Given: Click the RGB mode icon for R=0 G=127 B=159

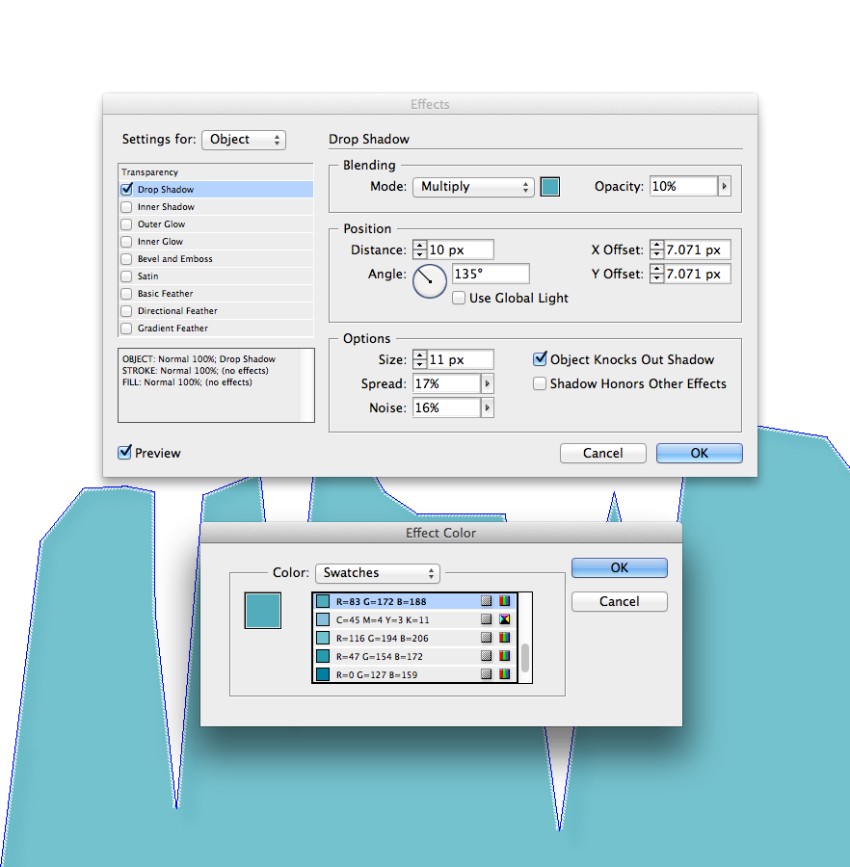Looking at the screenshot, I should (504, 674).
